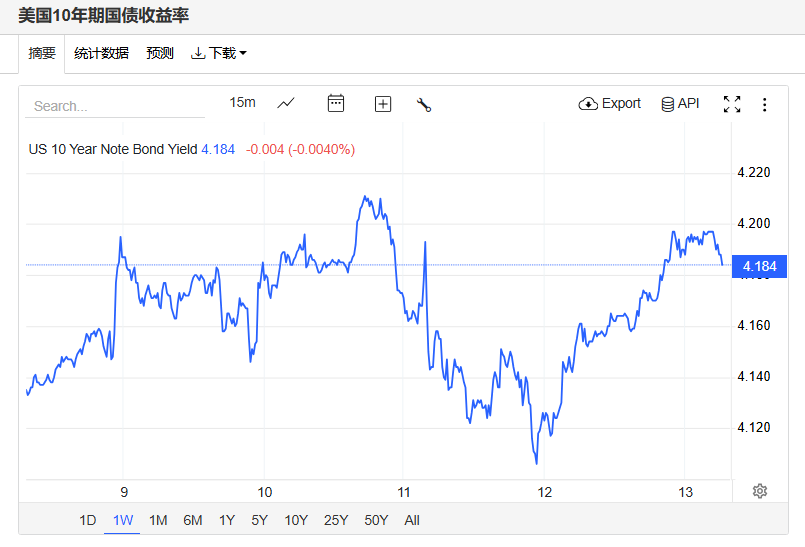Select the 1D time range
Image resolution: width=805 pixels, height=547 pixels.
(x=88, y=520)
